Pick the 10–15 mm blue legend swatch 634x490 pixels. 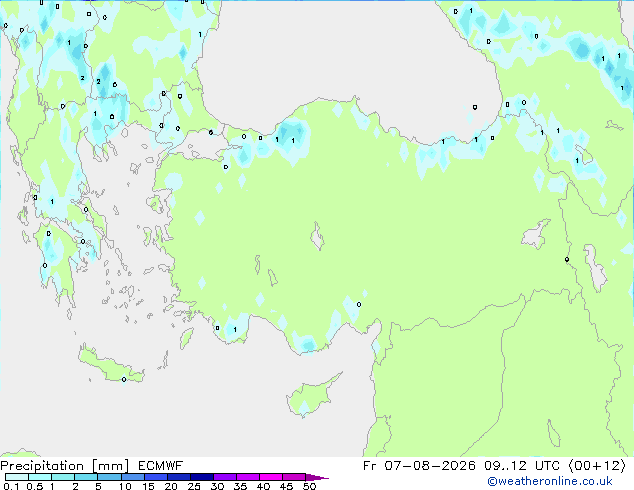click(x=132, y=477)
